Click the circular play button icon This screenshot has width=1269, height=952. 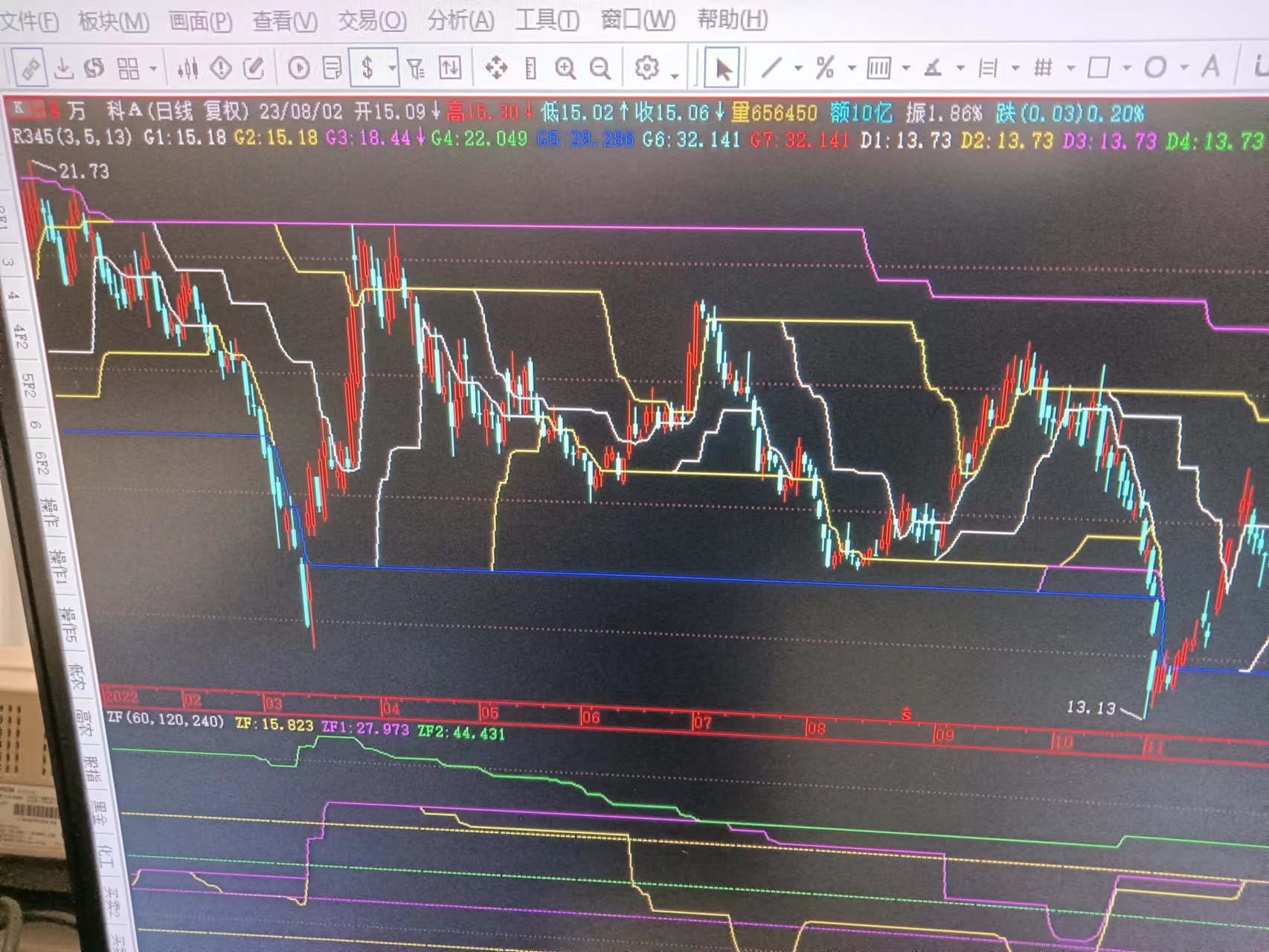298,68
